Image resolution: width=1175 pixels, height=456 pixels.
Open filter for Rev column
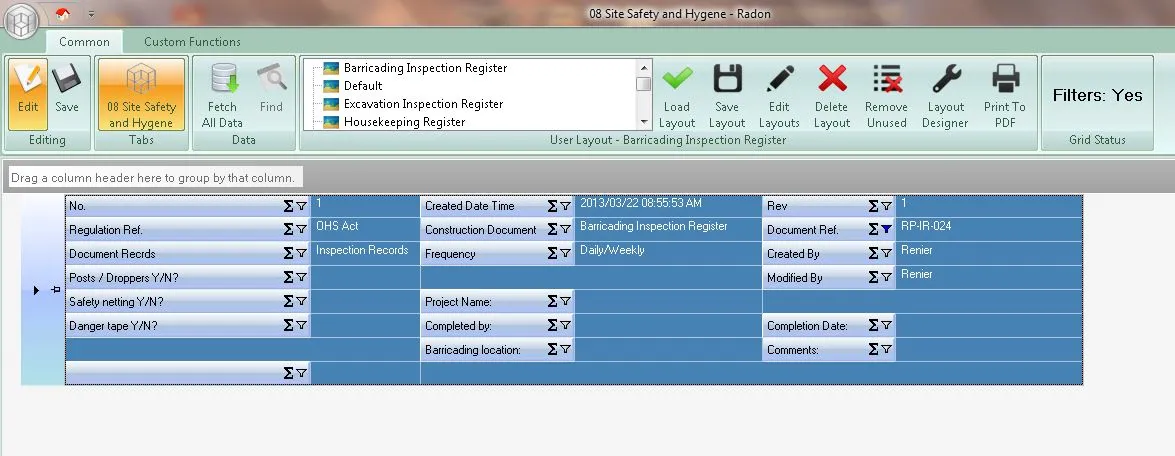[886, 205]
